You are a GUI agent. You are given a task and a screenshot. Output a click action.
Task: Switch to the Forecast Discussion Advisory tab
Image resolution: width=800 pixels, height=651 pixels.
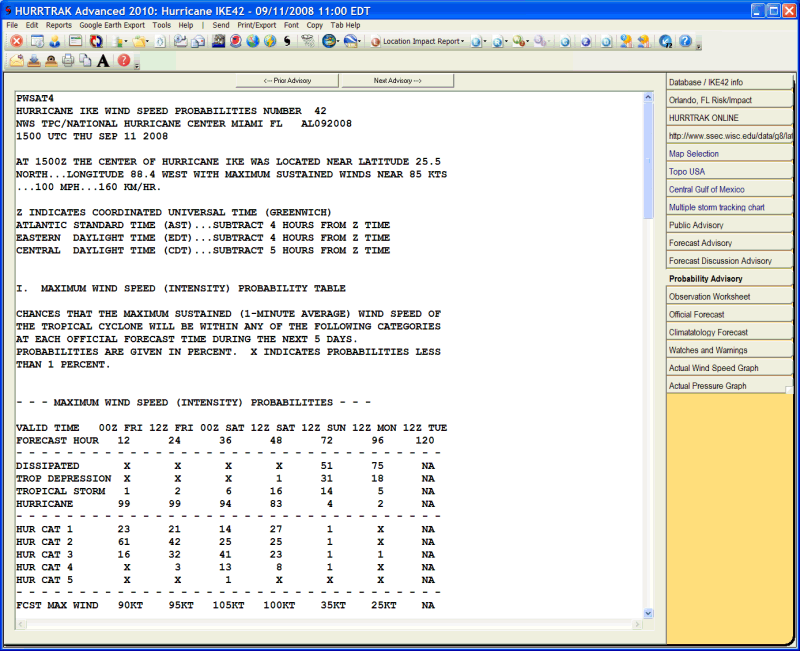[729, 261]
